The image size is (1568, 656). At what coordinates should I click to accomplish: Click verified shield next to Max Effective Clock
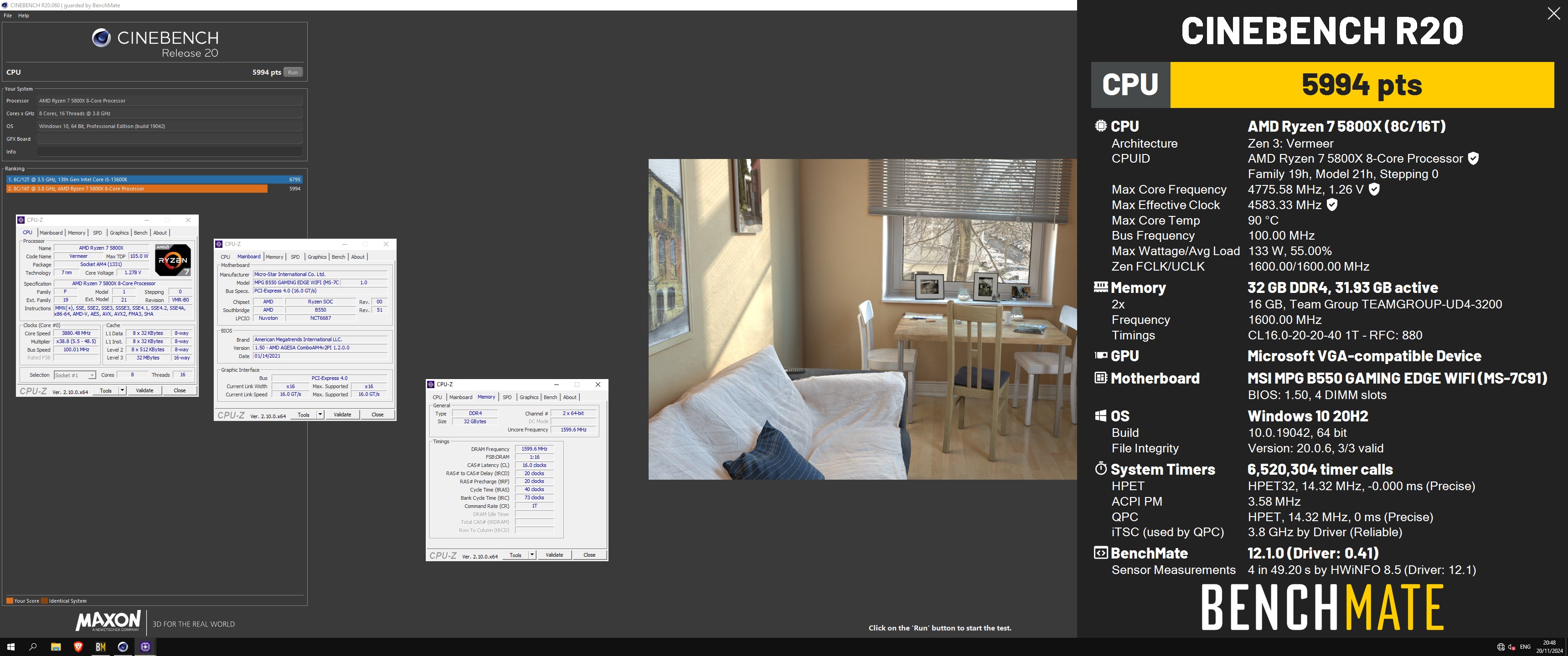pos(1332,205)
